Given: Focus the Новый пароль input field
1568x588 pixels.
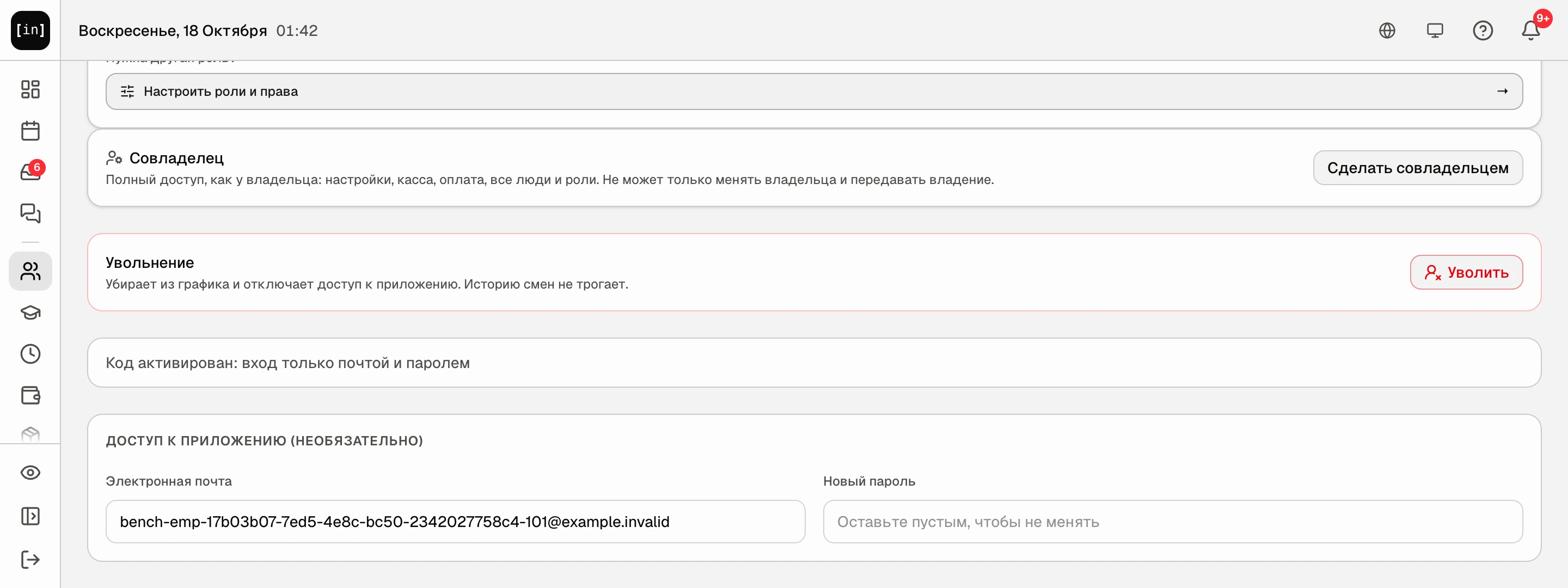Looking at the screenshot, I should (x=1173, y=522).
